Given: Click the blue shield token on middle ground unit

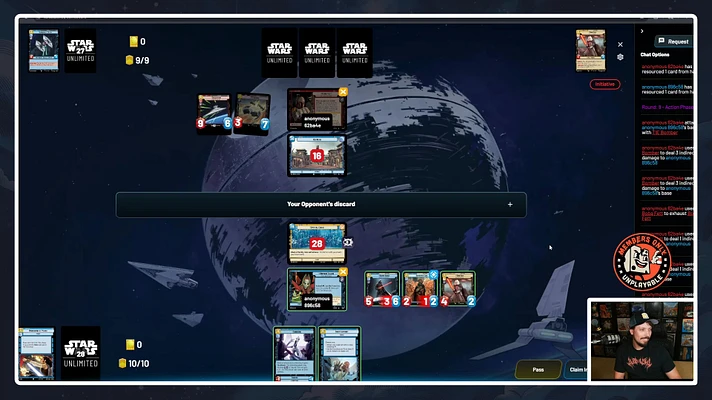Looking at the screenshot, I should [x=434, y=274].
